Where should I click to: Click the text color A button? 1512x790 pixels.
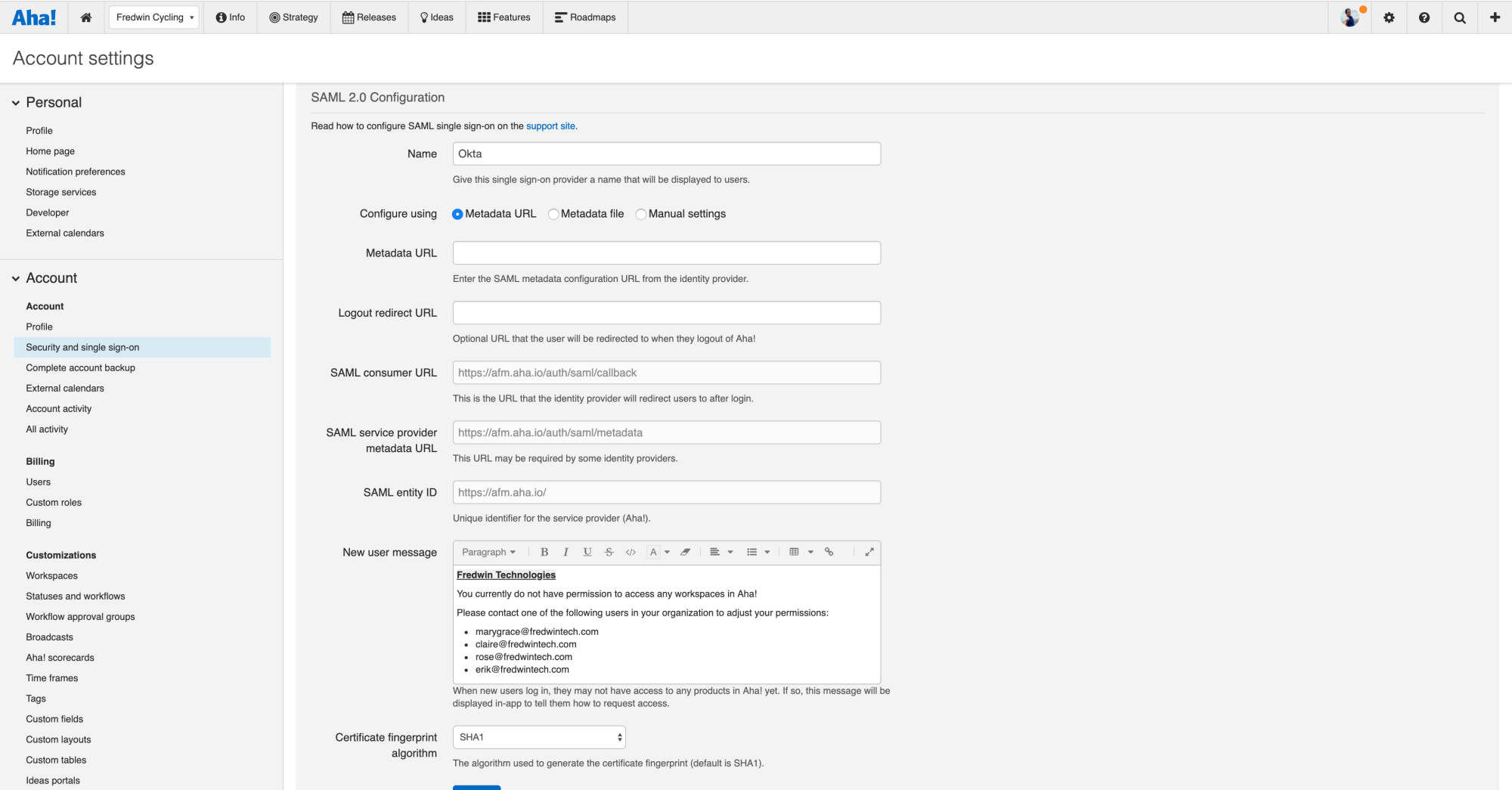point(654,552)
